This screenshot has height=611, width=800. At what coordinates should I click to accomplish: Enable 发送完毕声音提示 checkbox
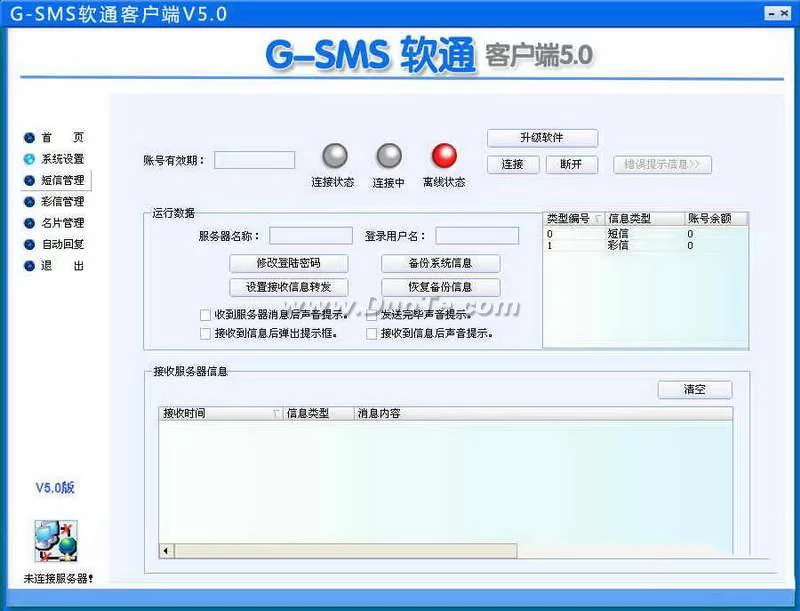tap(371, 315)
